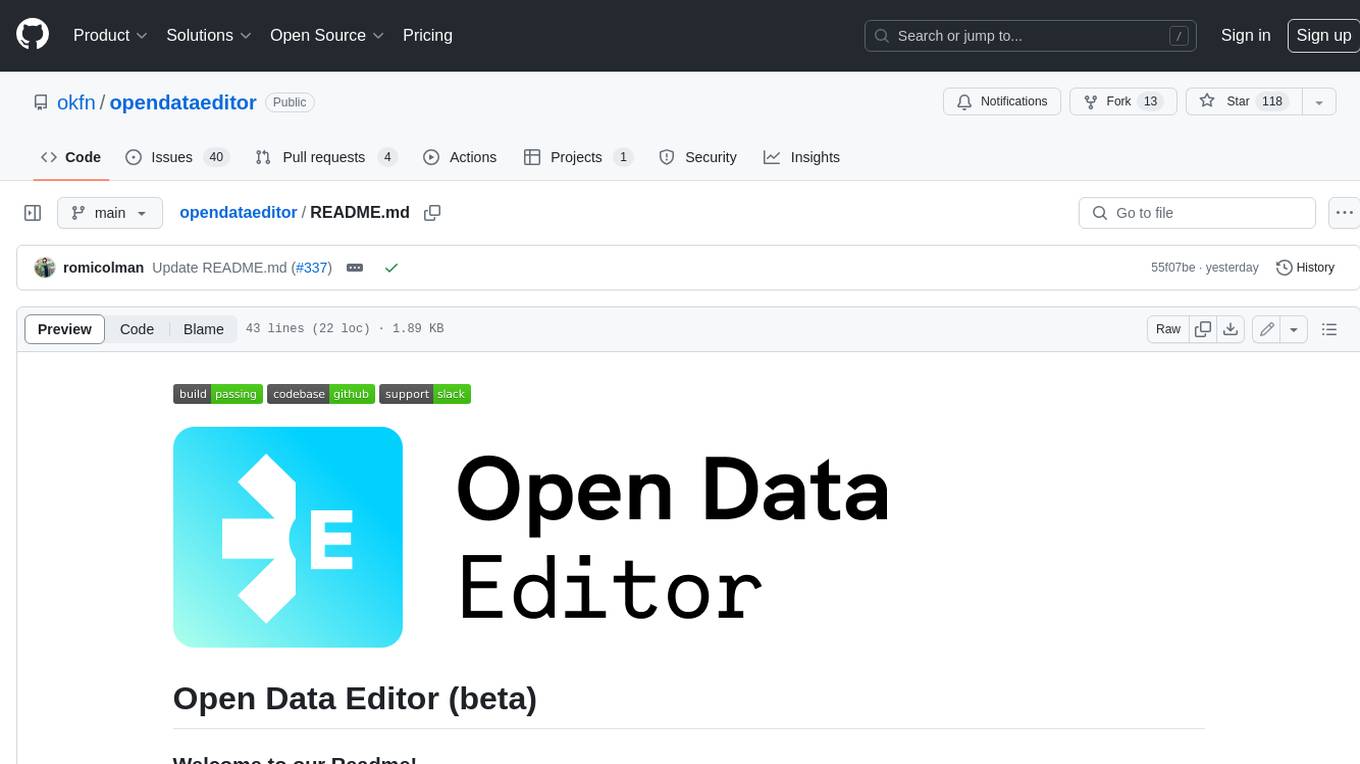Expand the commit message details ellipsis
The image size is (1360, 764).
point(354,268)
